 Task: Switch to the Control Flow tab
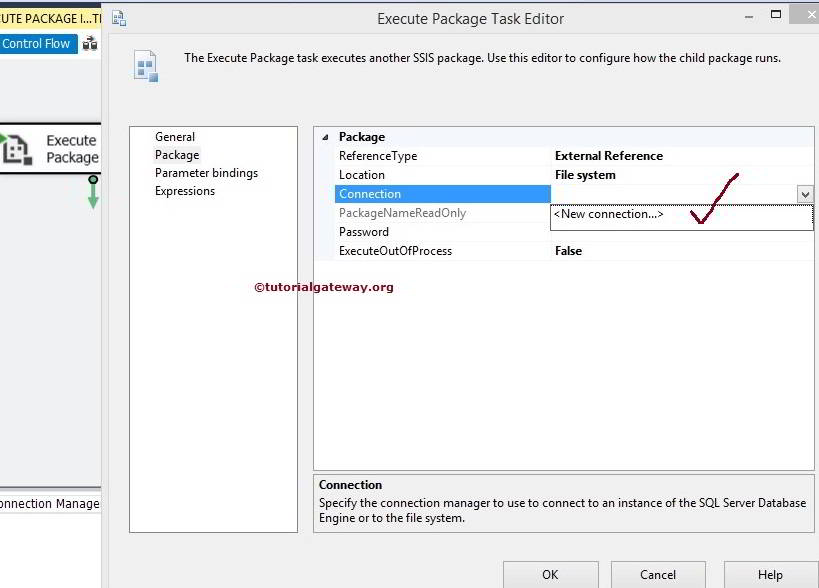(35, 43)
